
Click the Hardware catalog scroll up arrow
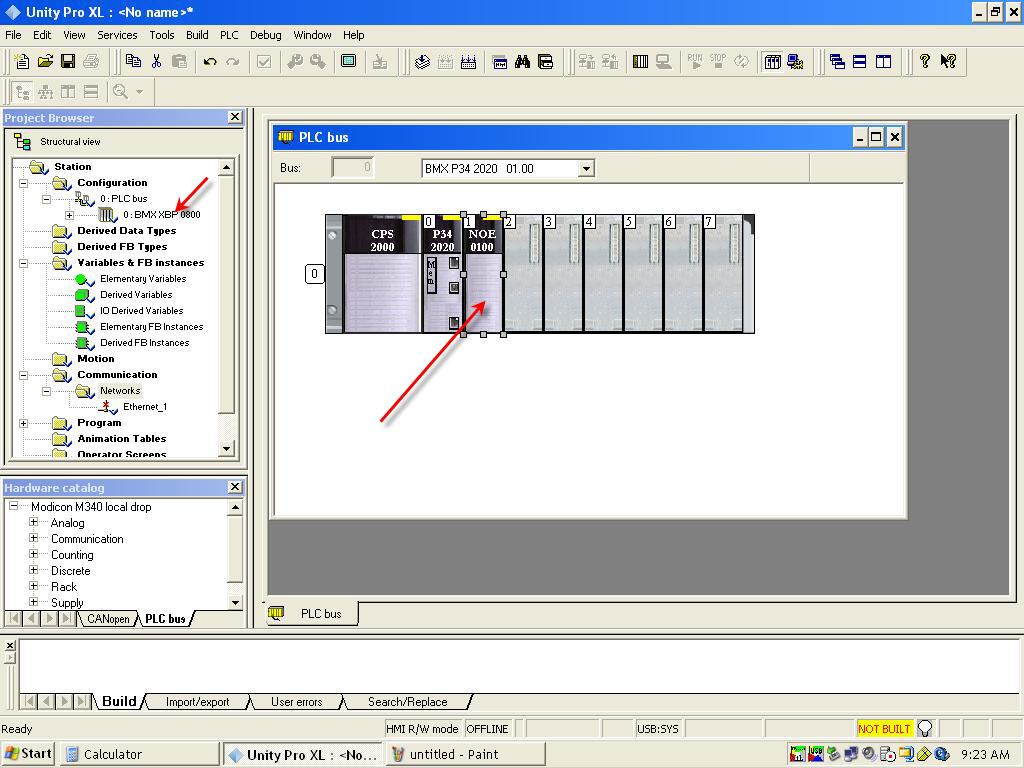pos(235,507)
